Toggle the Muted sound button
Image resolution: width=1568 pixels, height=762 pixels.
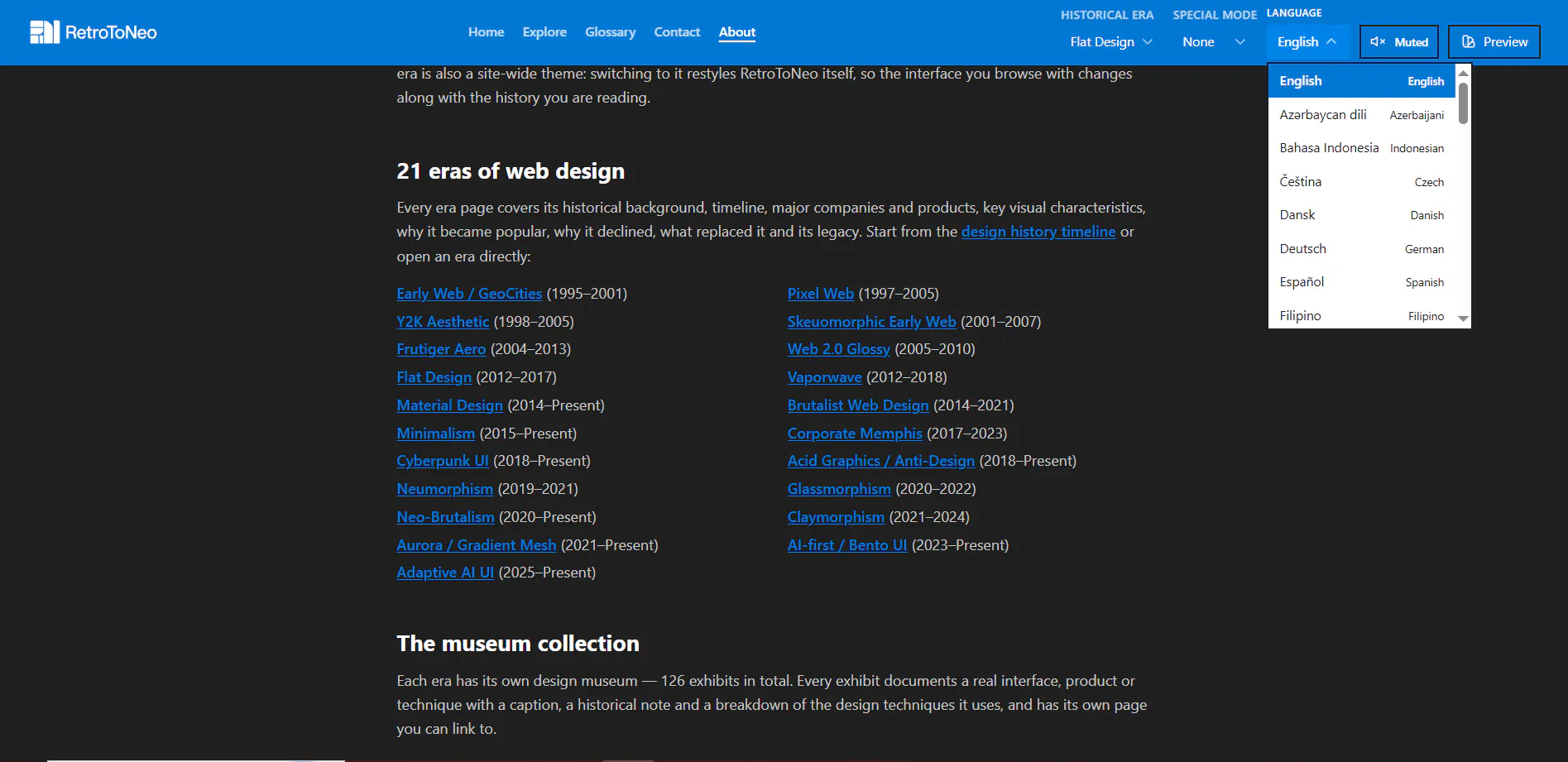click(x=1399, y=41)
